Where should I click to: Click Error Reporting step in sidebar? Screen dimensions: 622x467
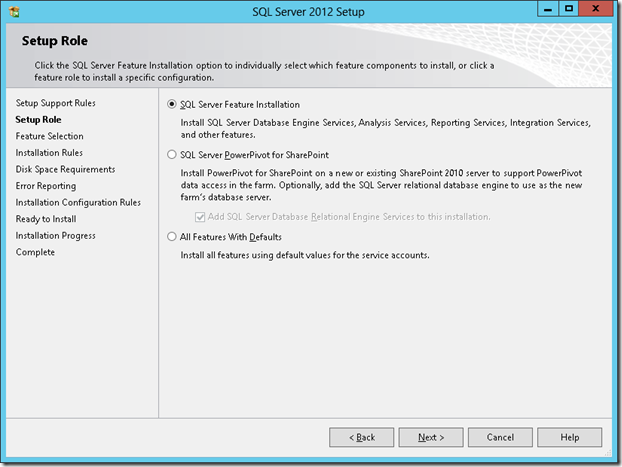tap(46, 186)
